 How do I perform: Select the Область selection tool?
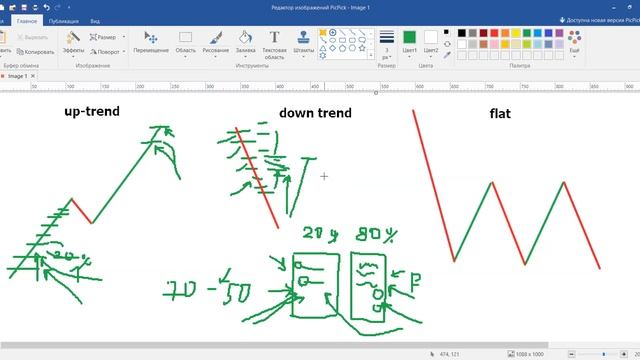185,42
